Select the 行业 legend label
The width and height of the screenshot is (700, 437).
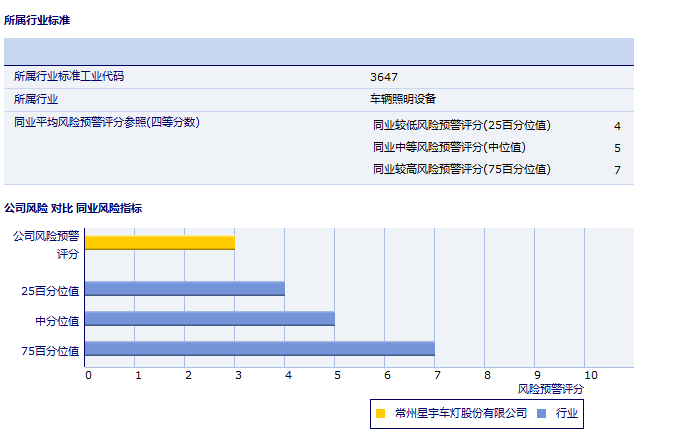coord(566,413)
